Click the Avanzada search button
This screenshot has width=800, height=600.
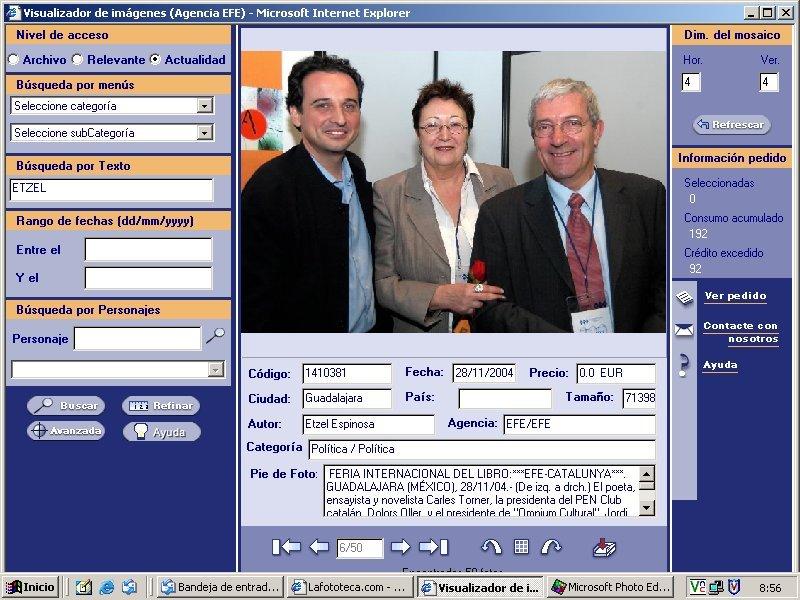click(66, 431)
